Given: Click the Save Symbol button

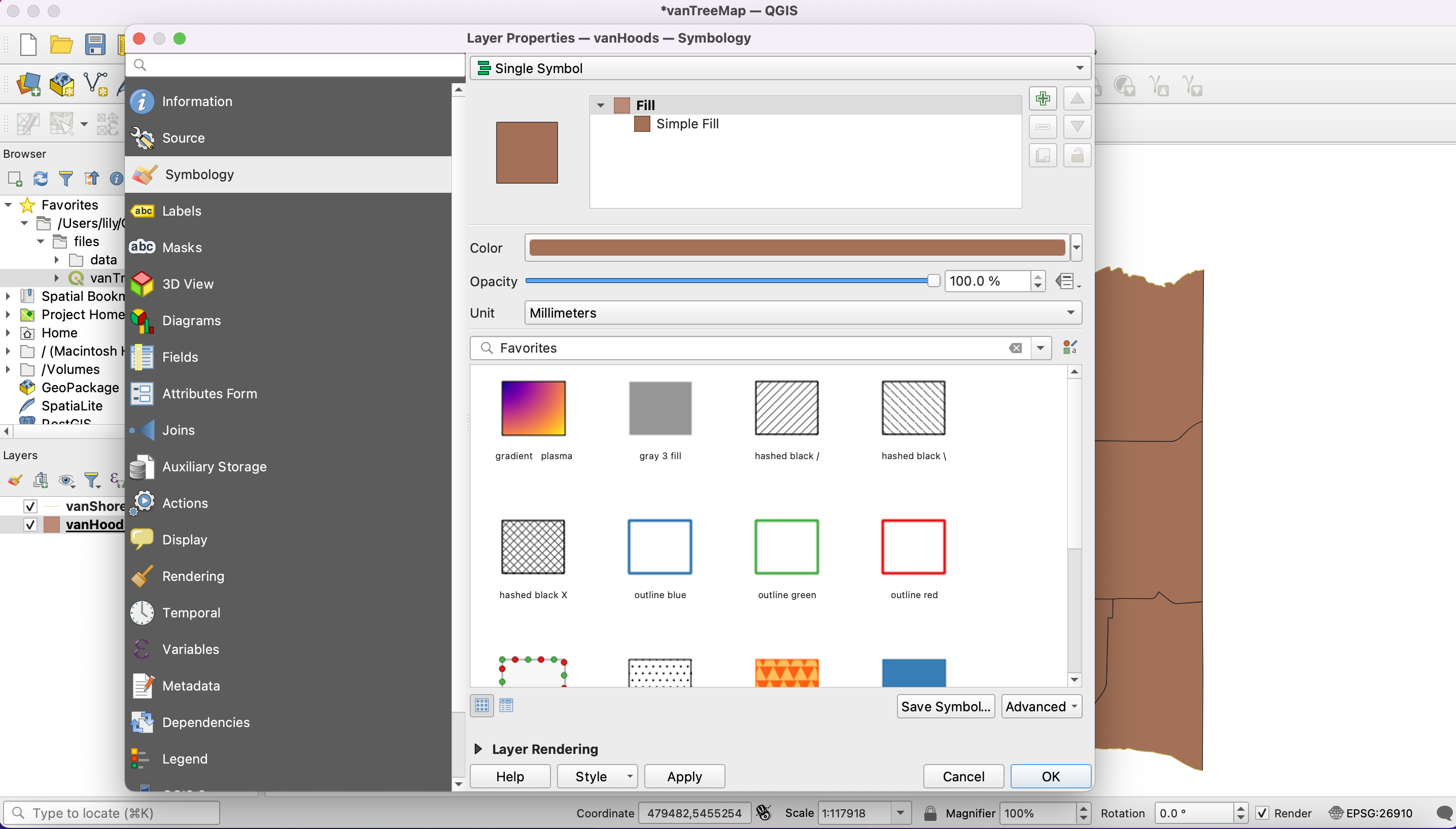Looking at the screenshot, I should [x=945, y=706].
